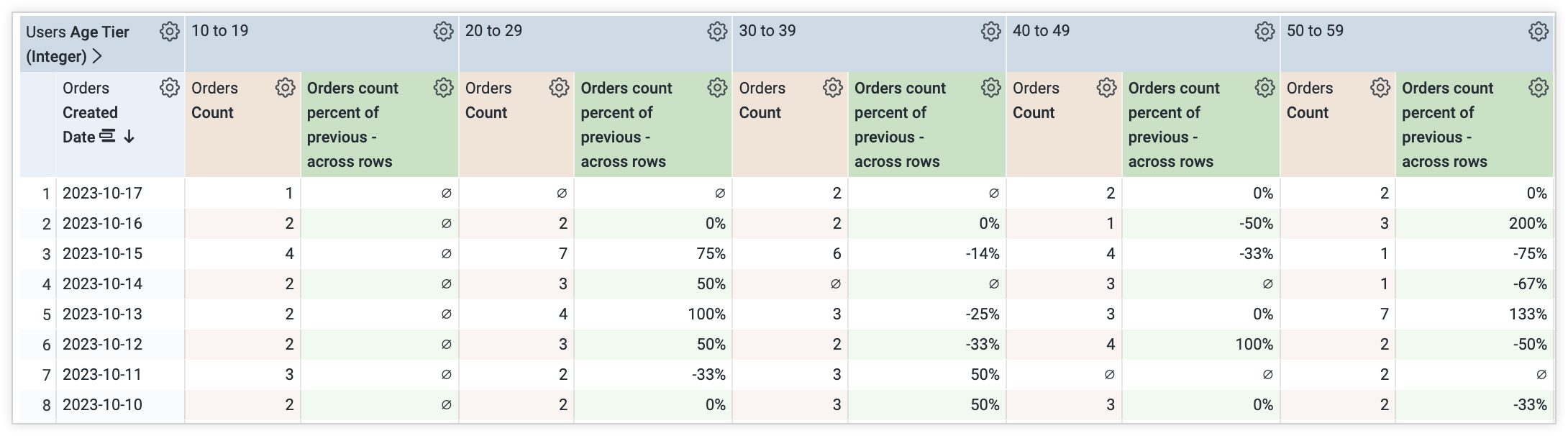Open gear settings for Orders count percent under 30 to 39
The height and width of the screenshot is (436, 1568).
point(991,88)
